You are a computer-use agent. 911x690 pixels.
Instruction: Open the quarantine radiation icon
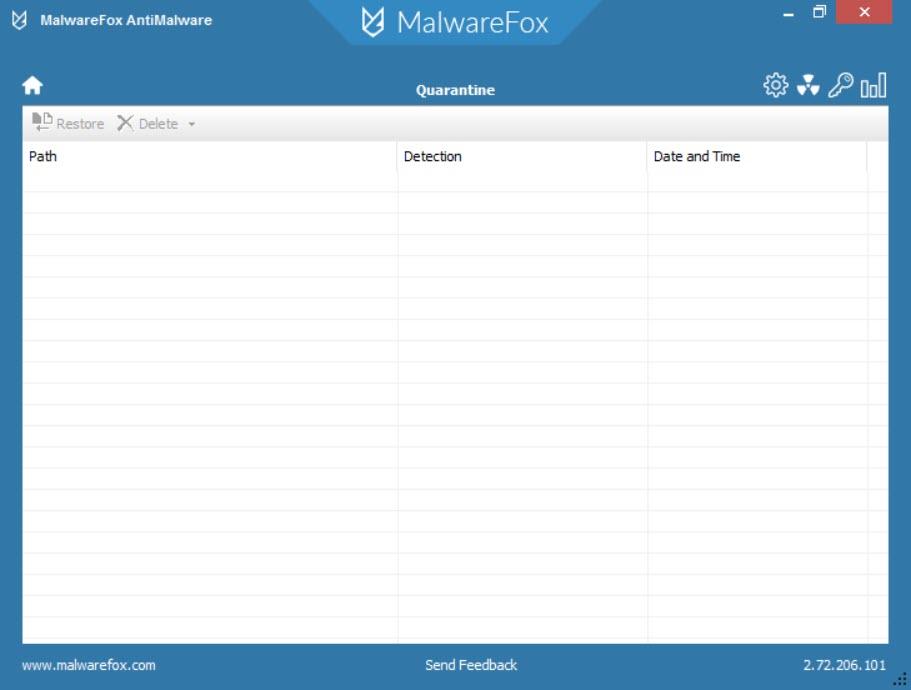coord(808,85)
